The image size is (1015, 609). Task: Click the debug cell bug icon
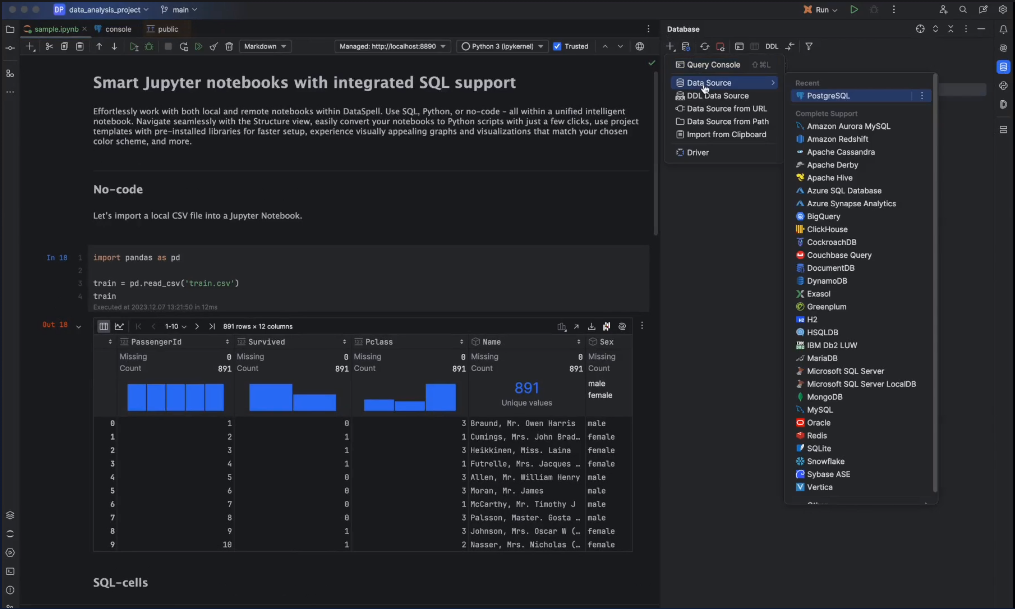(150, 47)
